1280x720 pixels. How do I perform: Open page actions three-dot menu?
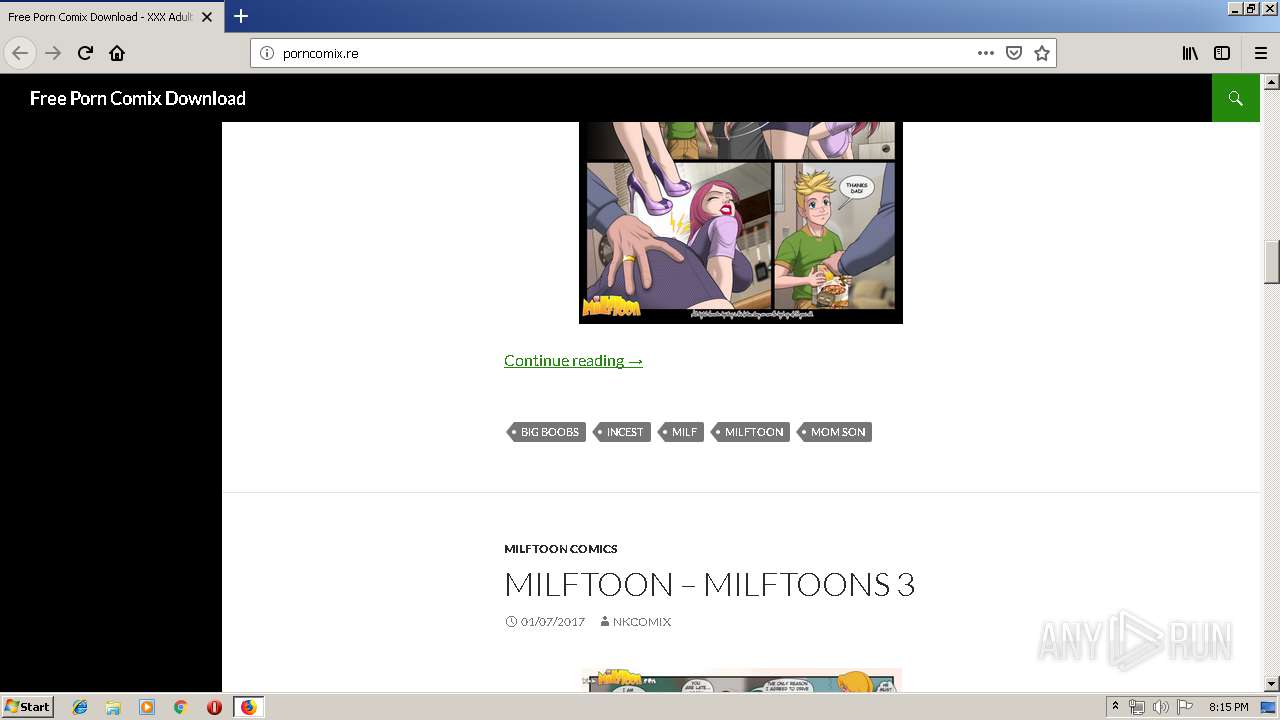coord(986,53)
